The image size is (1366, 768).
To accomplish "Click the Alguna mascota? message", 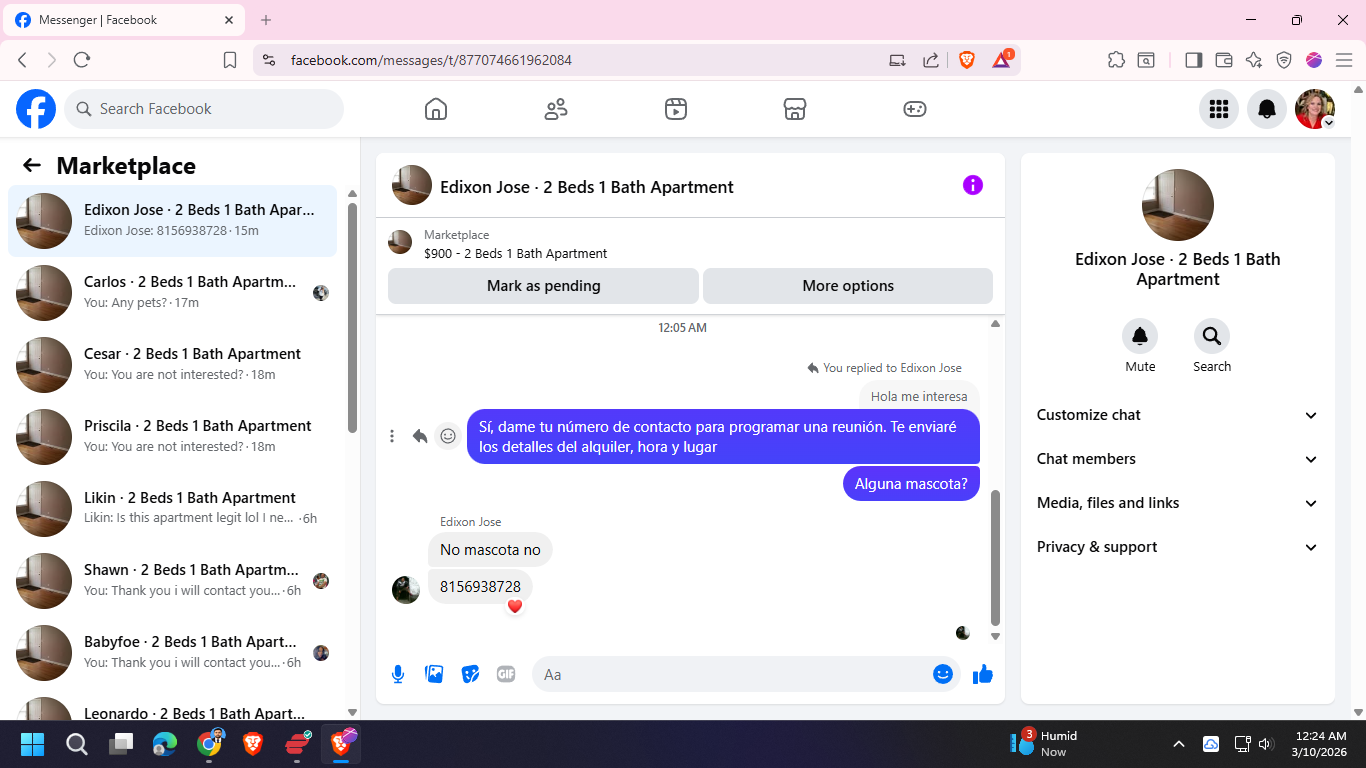I will point(911,484).
